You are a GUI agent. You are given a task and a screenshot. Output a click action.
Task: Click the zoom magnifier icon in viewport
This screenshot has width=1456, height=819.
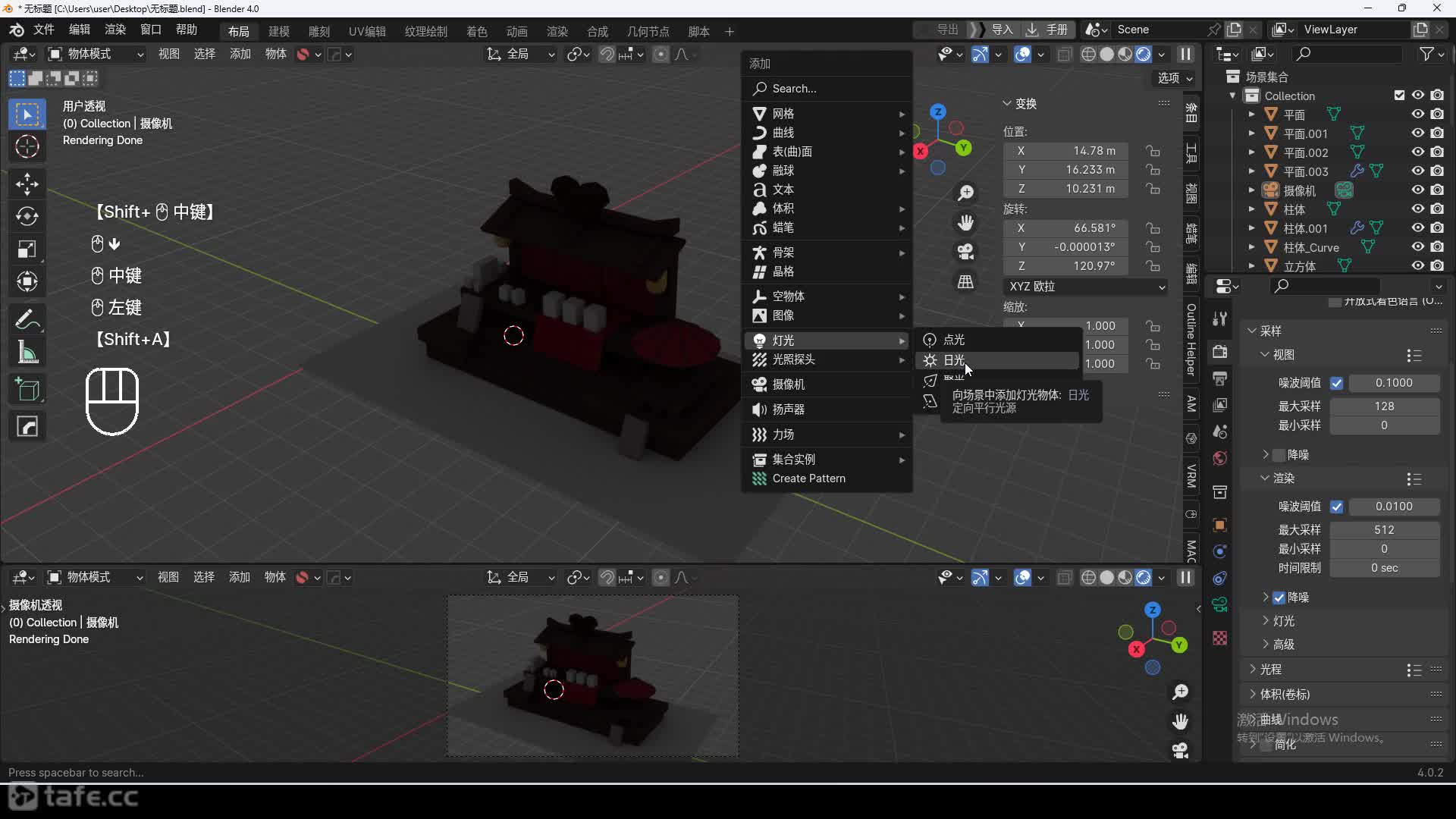tap(965, 193)
